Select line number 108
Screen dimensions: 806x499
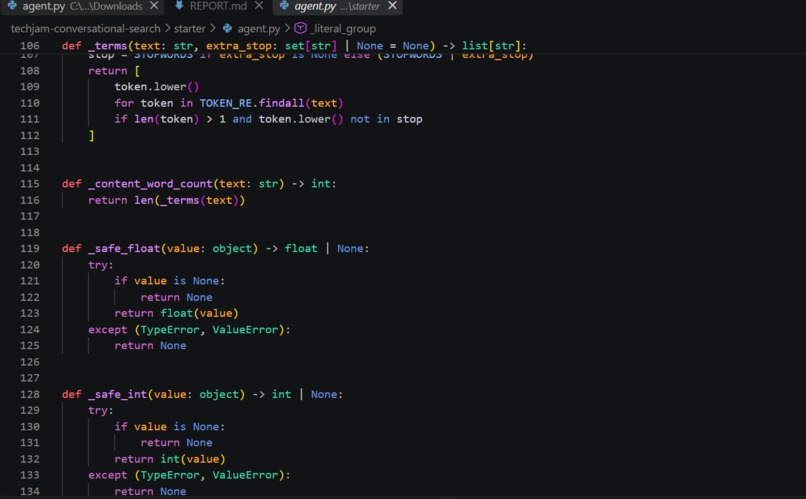30,70
